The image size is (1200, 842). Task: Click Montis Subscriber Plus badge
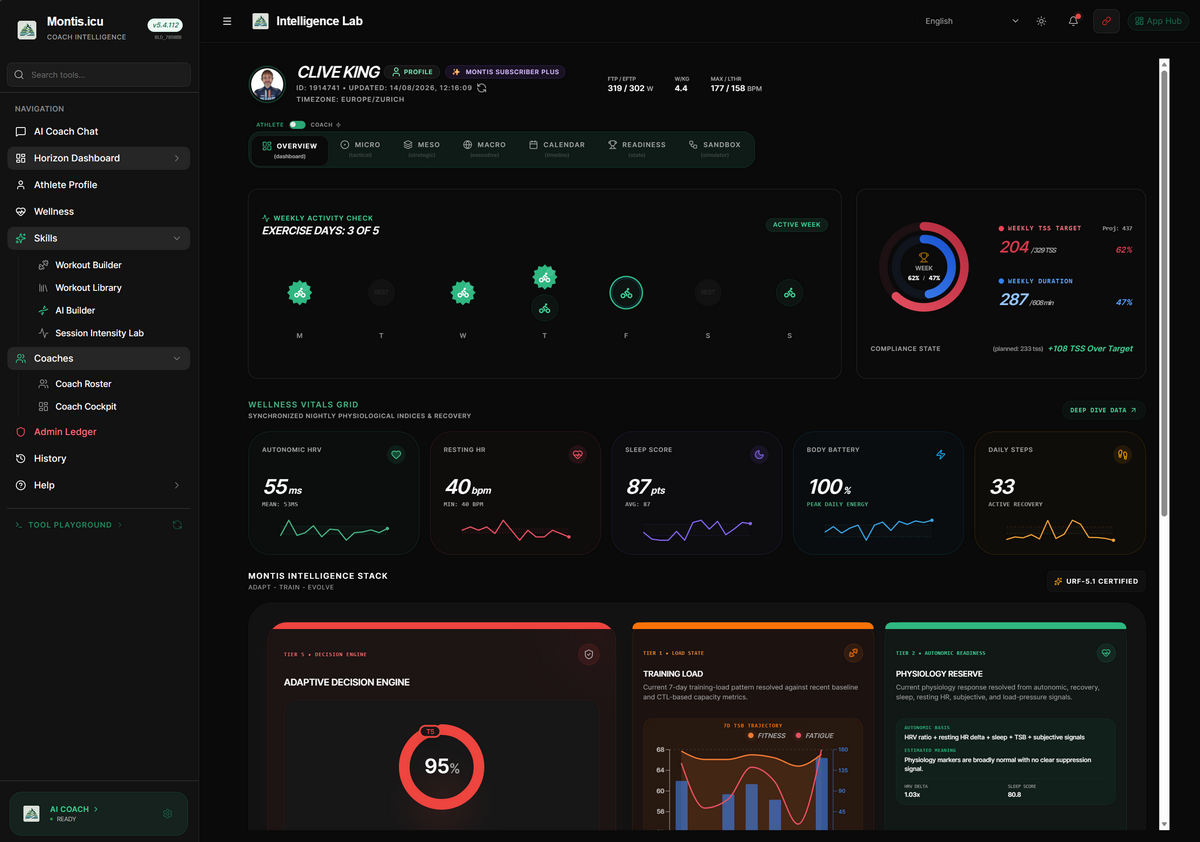click(x=505, y=72)
